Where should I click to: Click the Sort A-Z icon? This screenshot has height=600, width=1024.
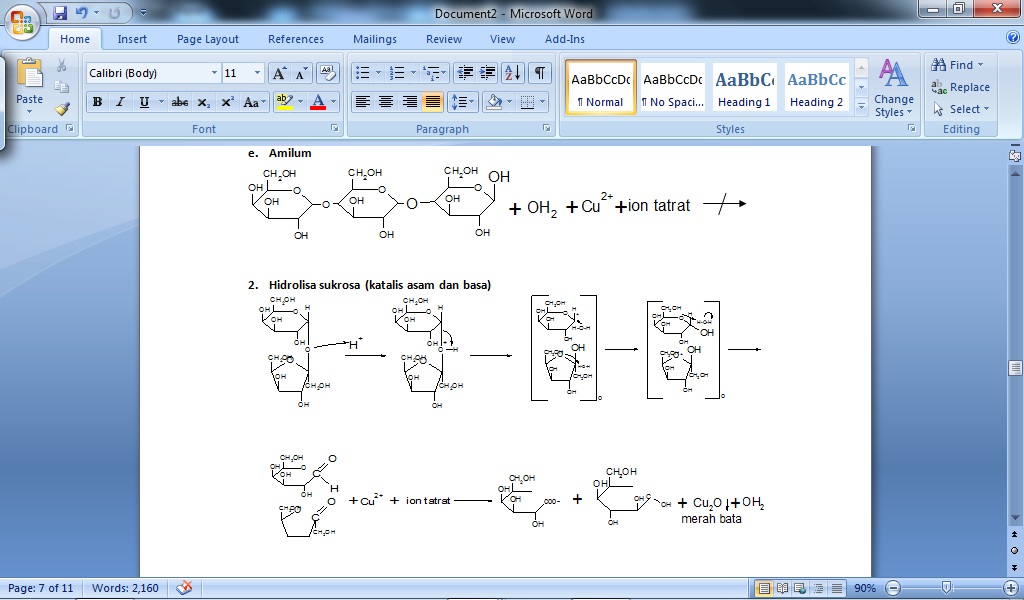pos(513,72)
